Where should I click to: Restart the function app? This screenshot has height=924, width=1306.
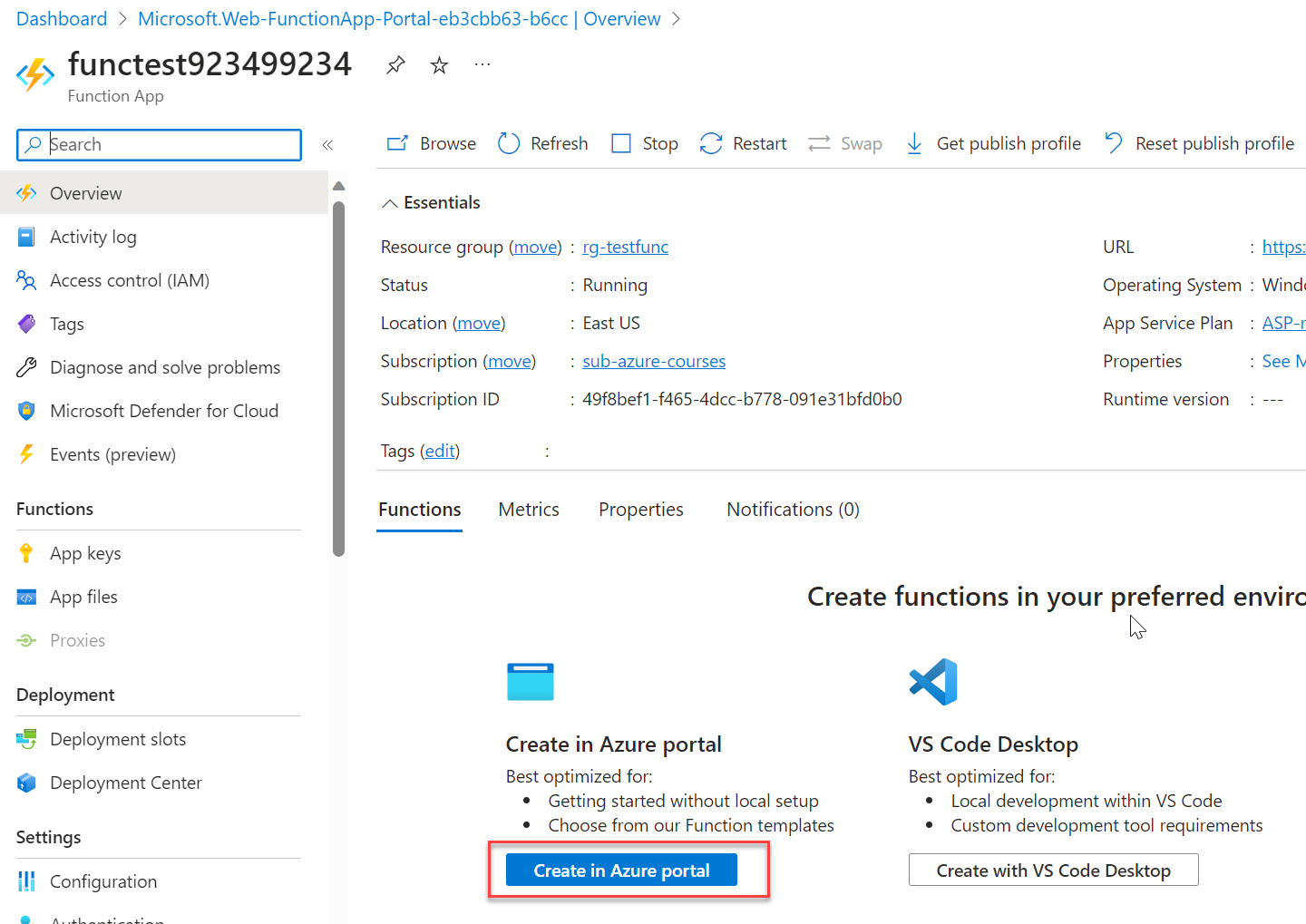coord(743,143)
